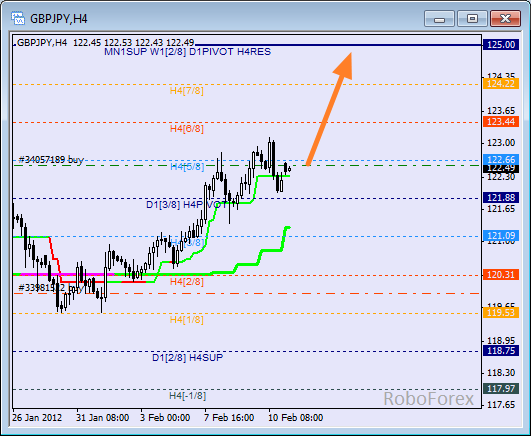This screenshot has width=531, height=436.
Task: Click the D1[2/8] H4SUP label
Action: pos(187,358)
